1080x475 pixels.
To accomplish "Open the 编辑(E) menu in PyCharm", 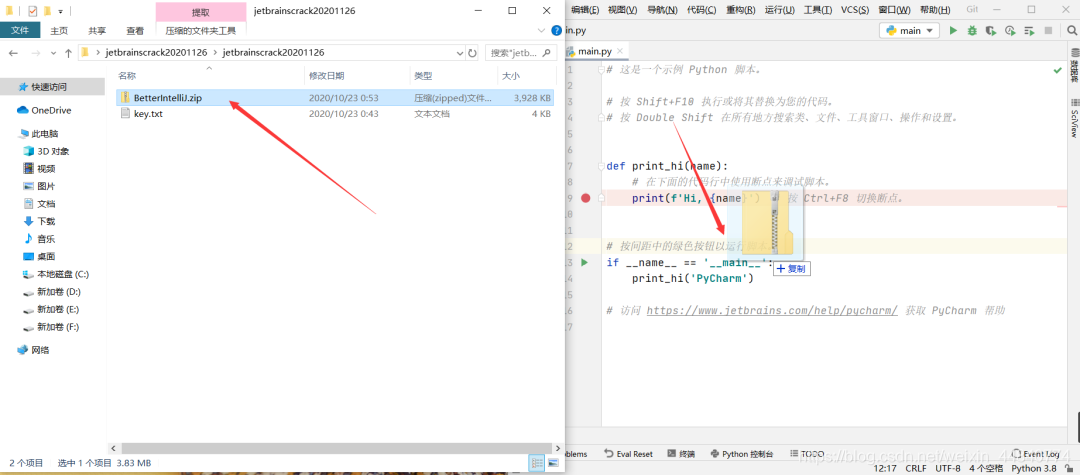I will point(585,10).
